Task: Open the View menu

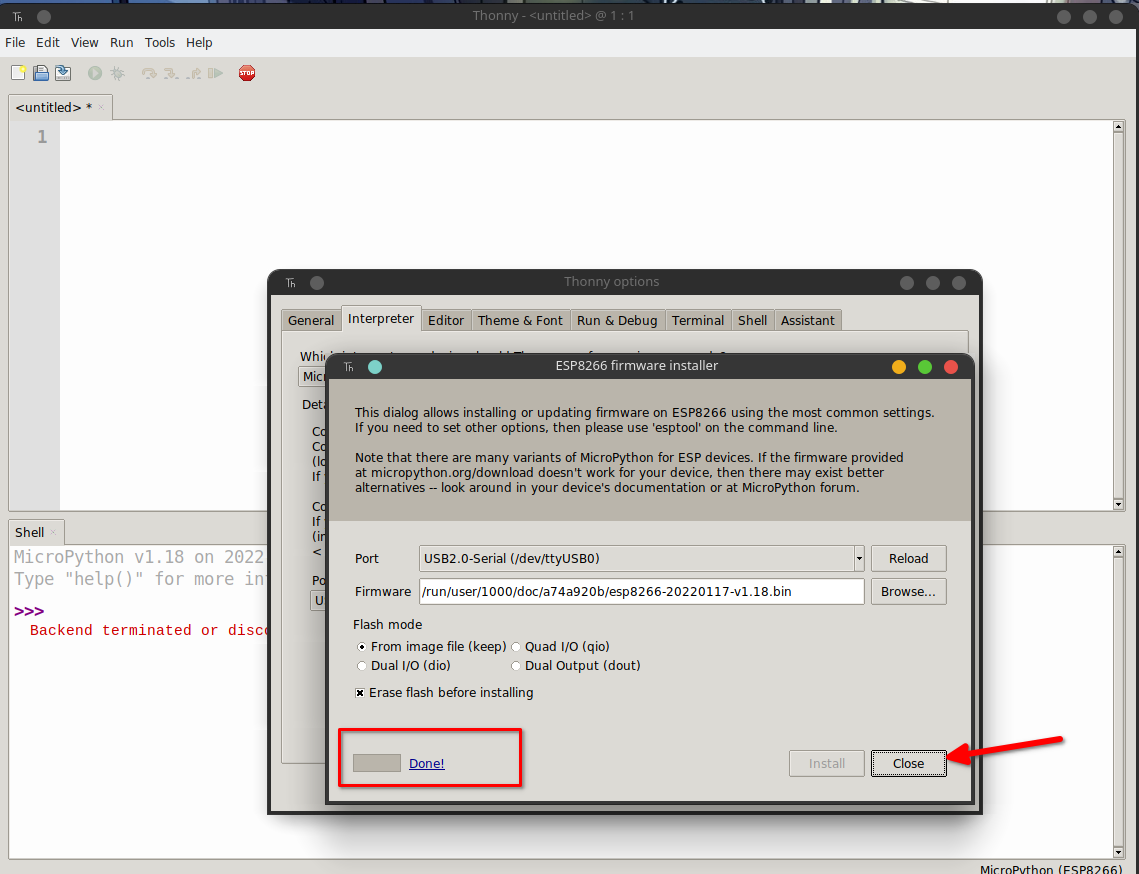Action: 84,42
